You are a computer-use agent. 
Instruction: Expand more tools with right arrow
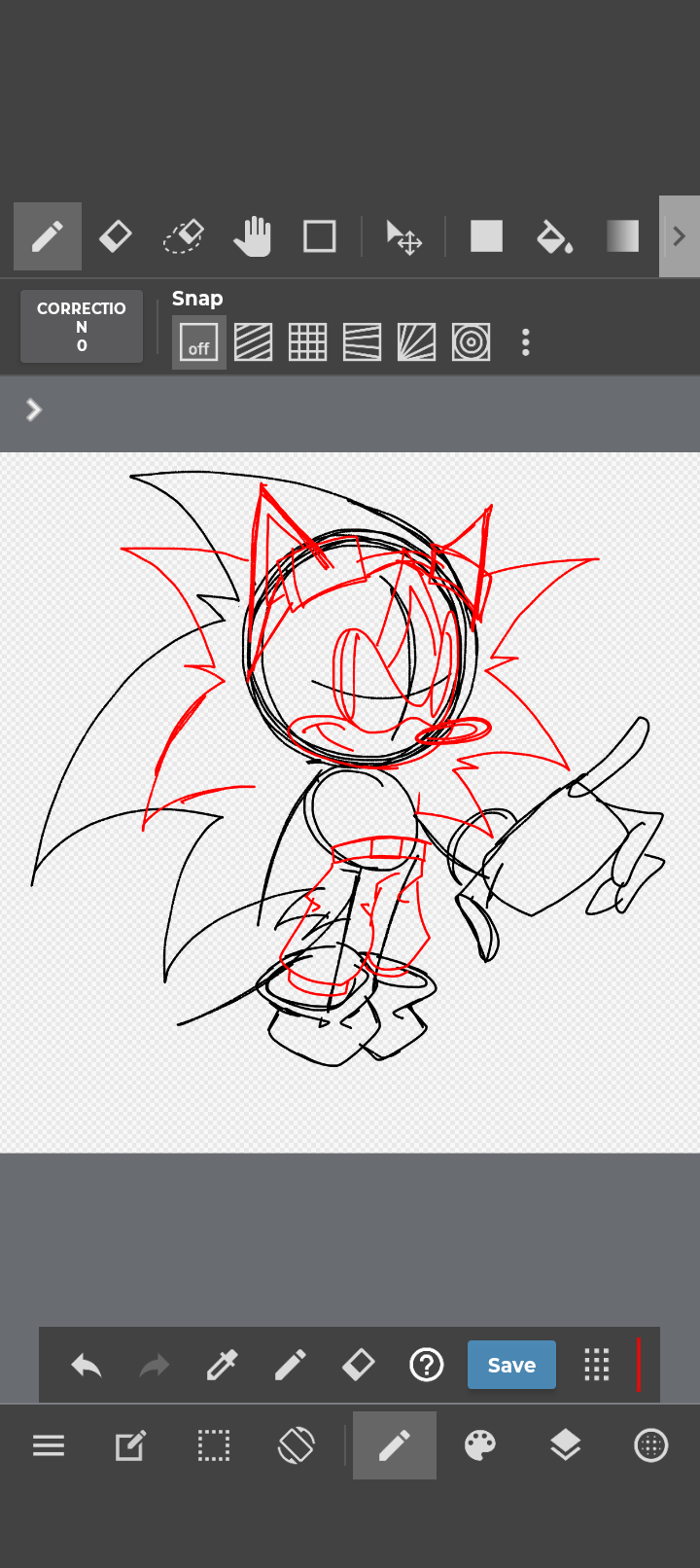pyautogui.click(x=680, y=236)
